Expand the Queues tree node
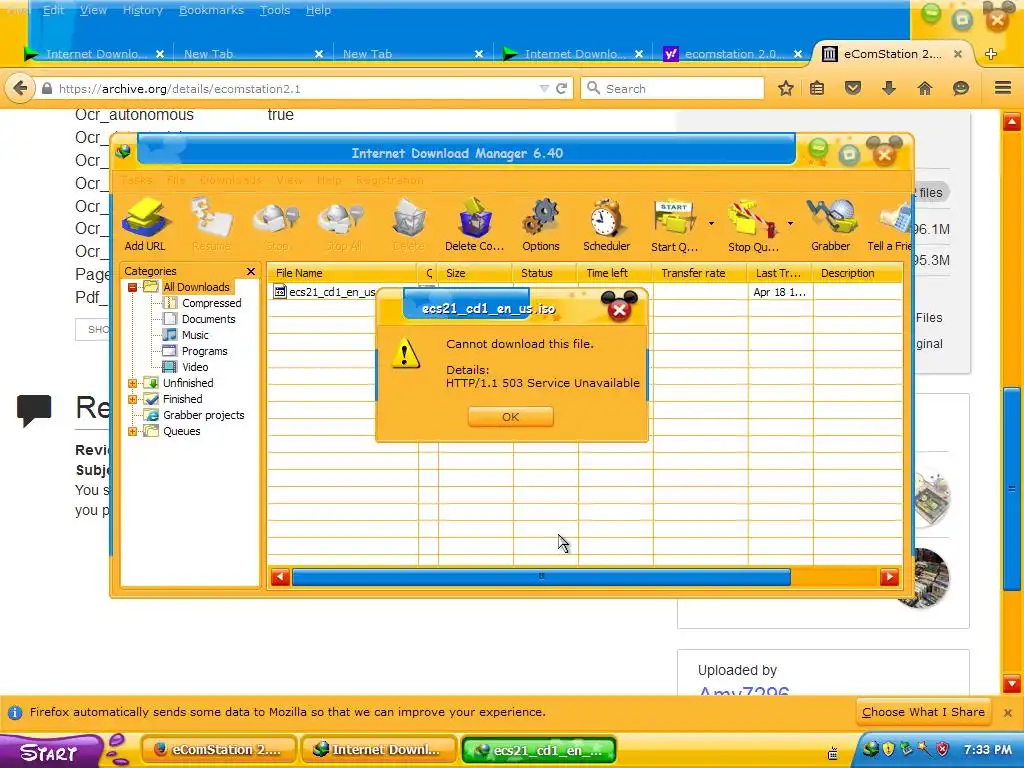 click(133, 431)
